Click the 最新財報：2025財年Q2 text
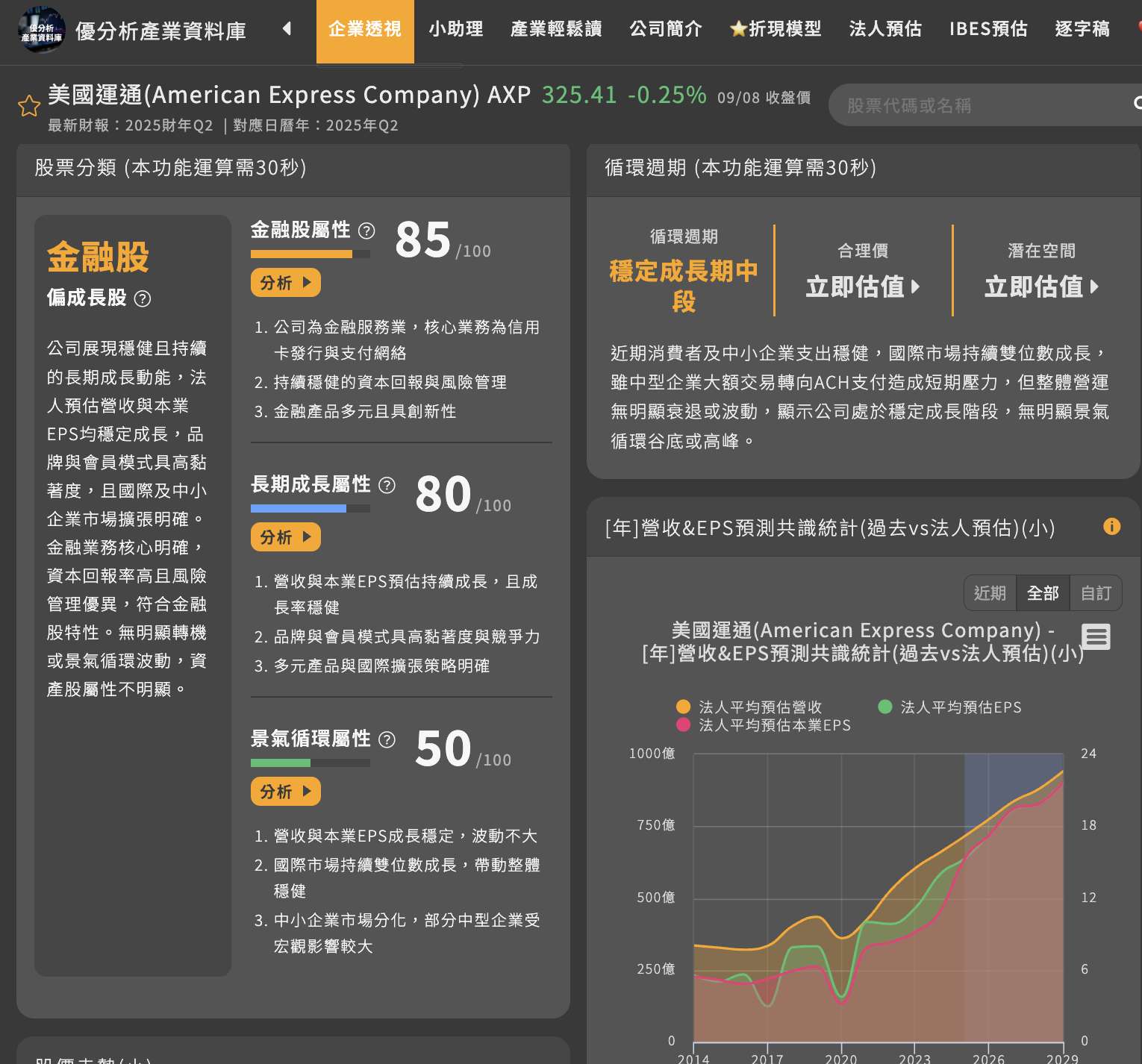Screen dimensions: 1142x1064 (131, 125)
